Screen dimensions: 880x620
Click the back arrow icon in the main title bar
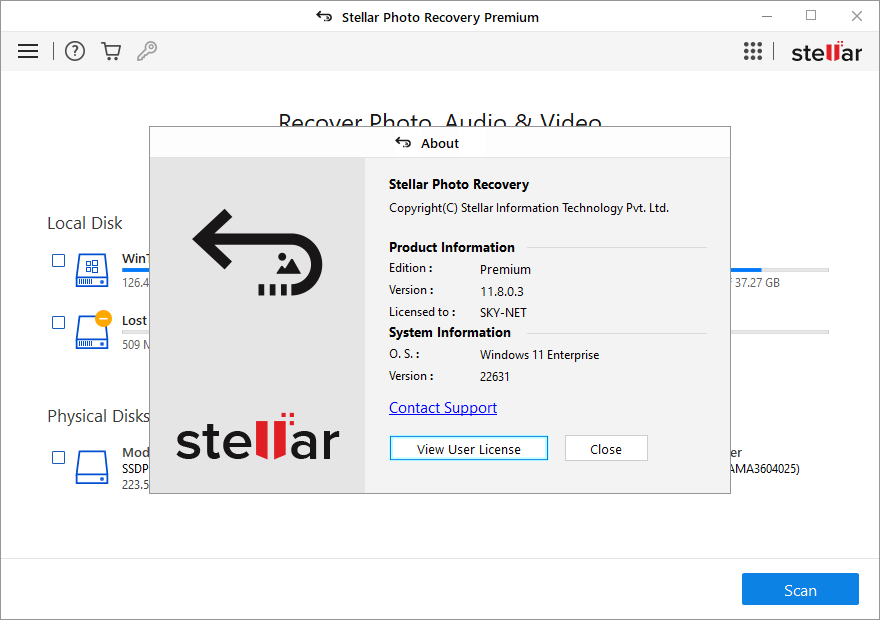pos(324,16)
